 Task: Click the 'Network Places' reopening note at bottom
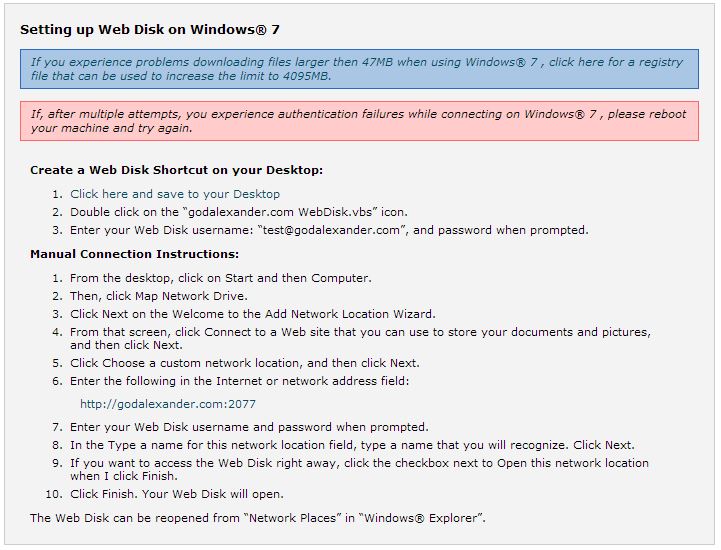(258, 518)
